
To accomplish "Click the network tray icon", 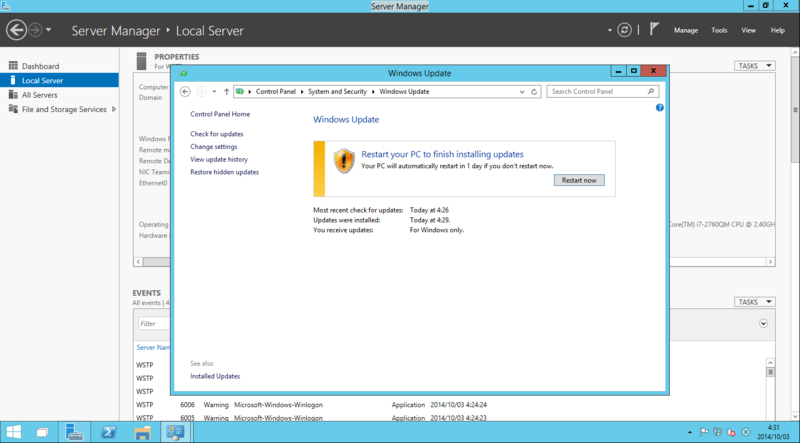I will coord(718,432).
